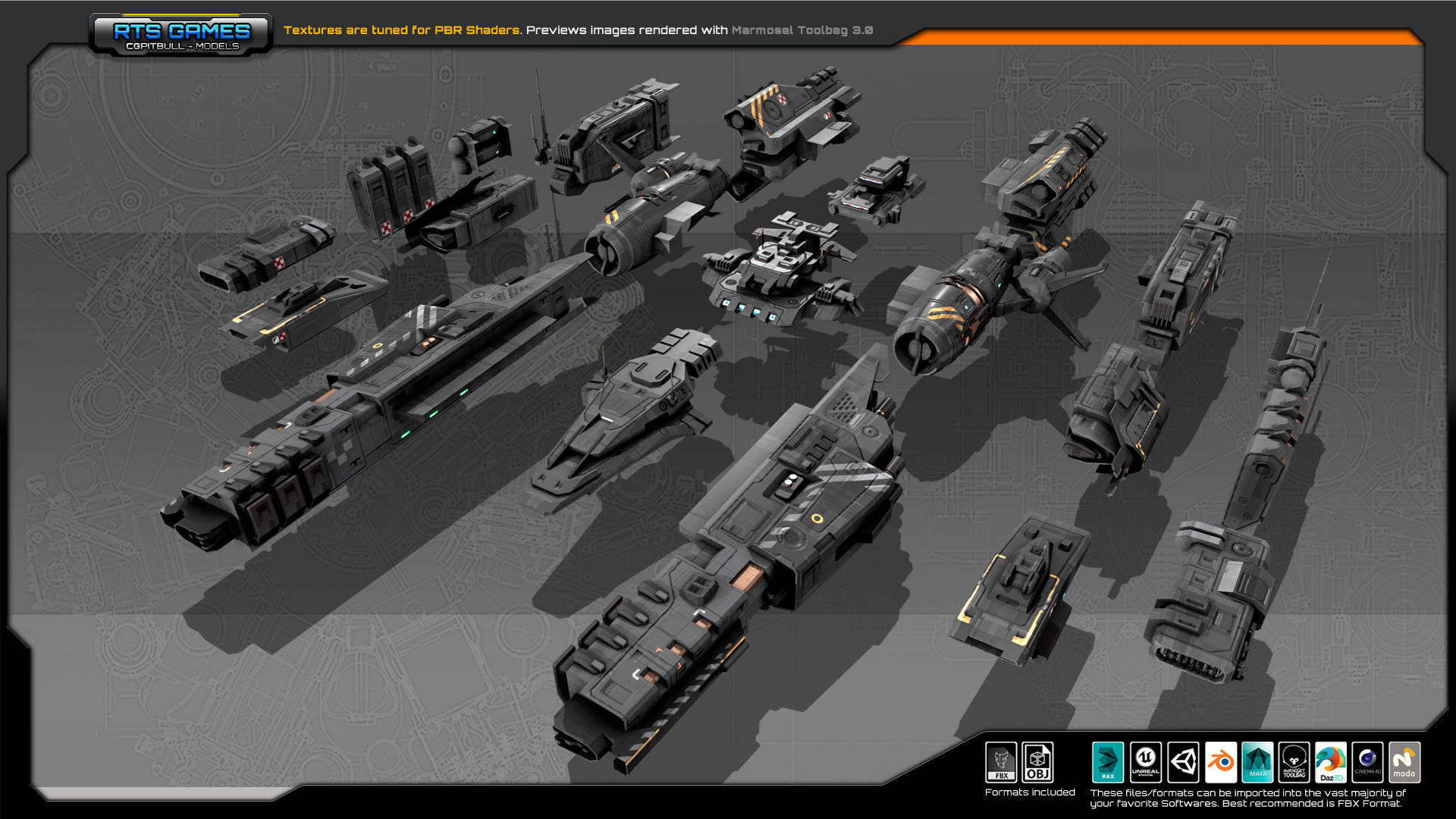Screen dimensions: 1456x819
Task: Click the 3ds Max icon
Action: point(1107,762)
